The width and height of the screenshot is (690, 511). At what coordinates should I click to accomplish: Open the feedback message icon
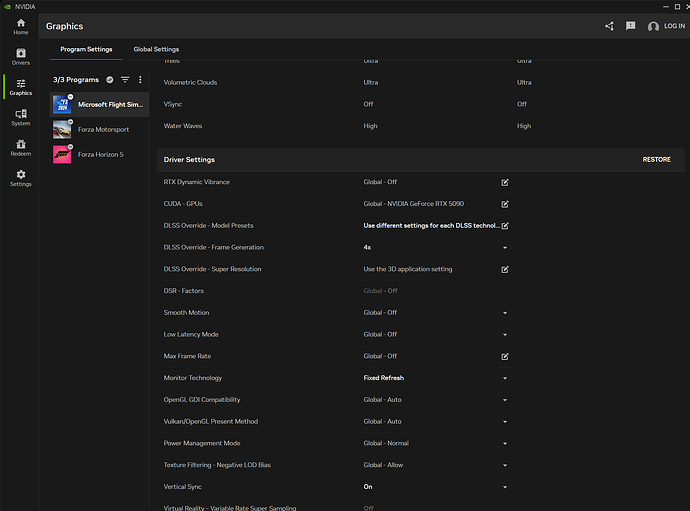(631, 26)
